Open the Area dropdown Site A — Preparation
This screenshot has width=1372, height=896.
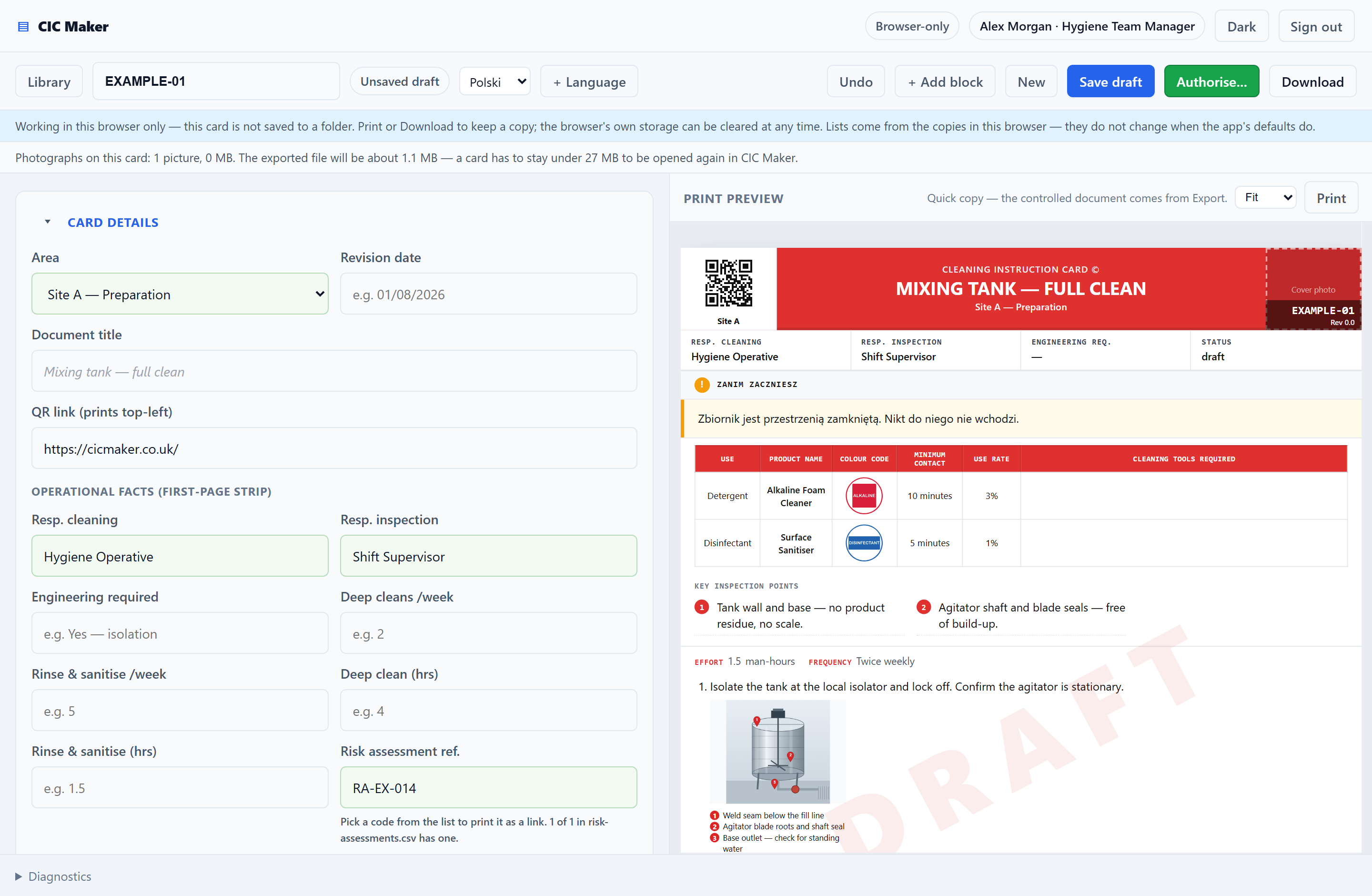click(180, 294)
